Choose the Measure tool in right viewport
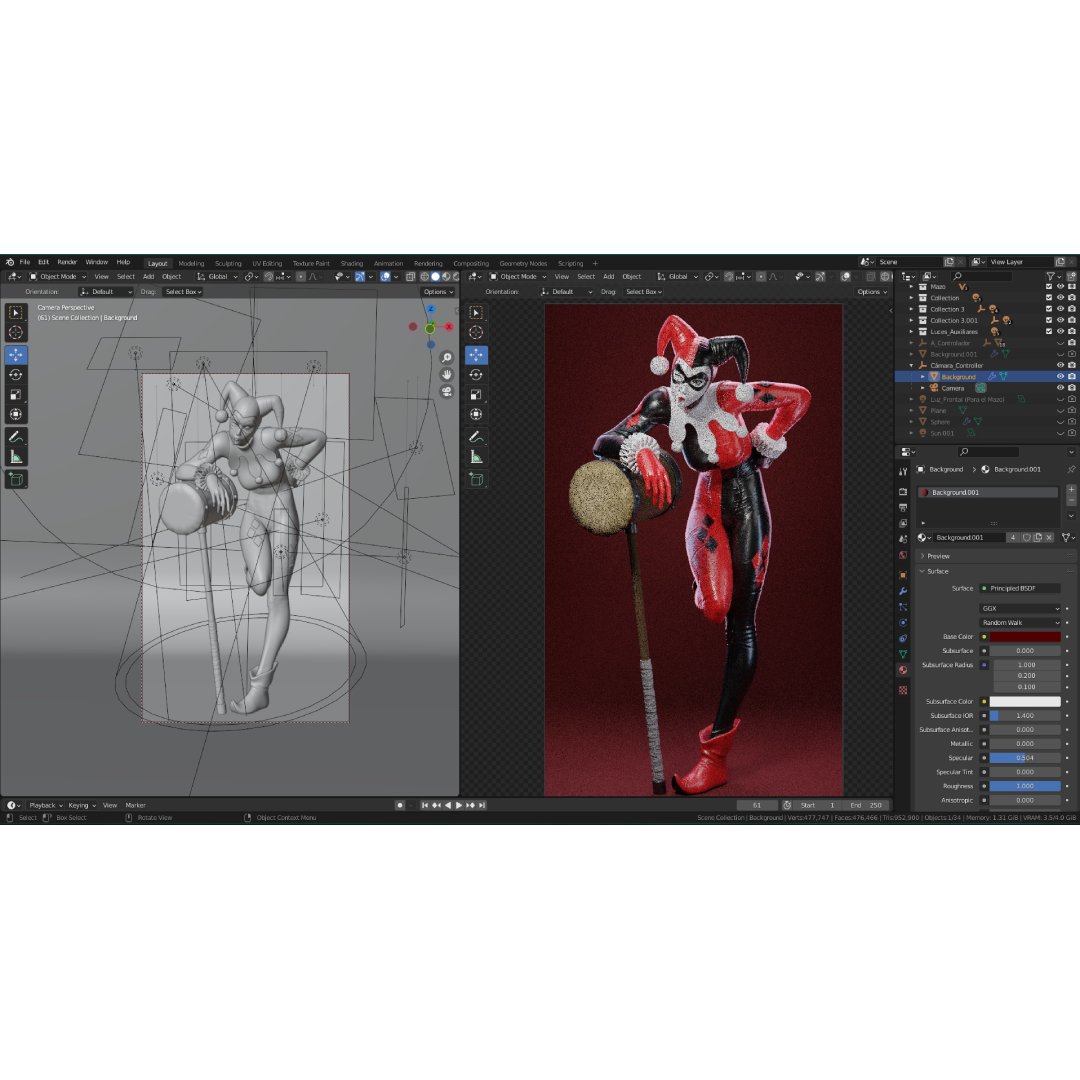 point(476,457)
